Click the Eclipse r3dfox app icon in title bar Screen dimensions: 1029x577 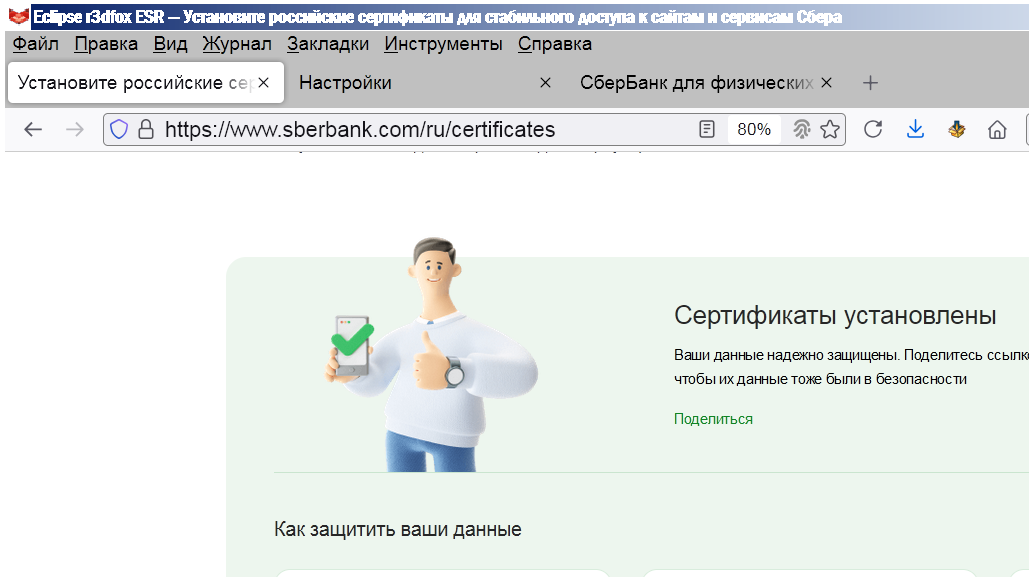click(18, 16)
